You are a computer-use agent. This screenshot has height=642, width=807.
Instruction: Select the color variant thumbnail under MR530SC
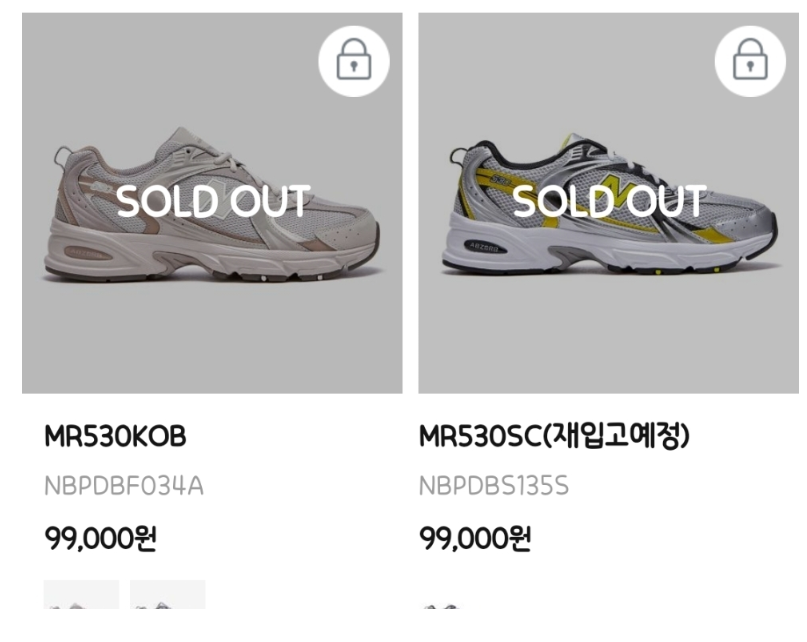pos(441,605)
